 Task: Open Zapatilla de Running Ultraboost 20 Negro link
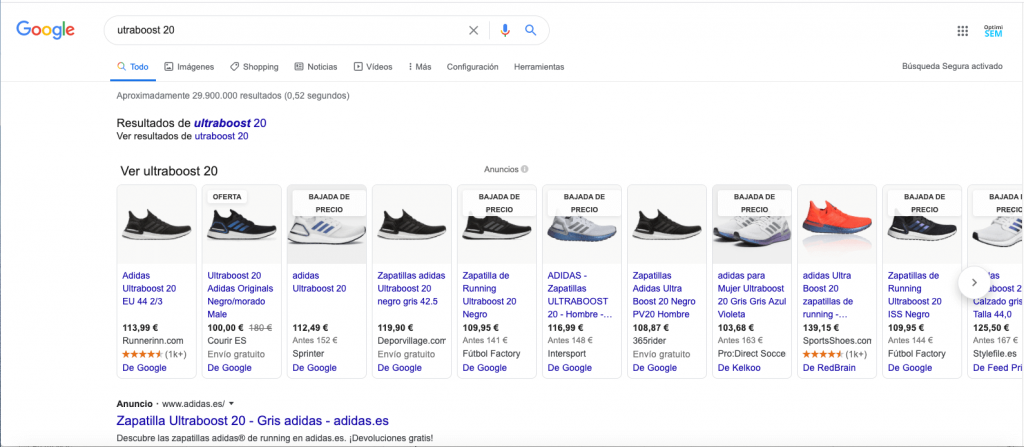click(489, 295)
